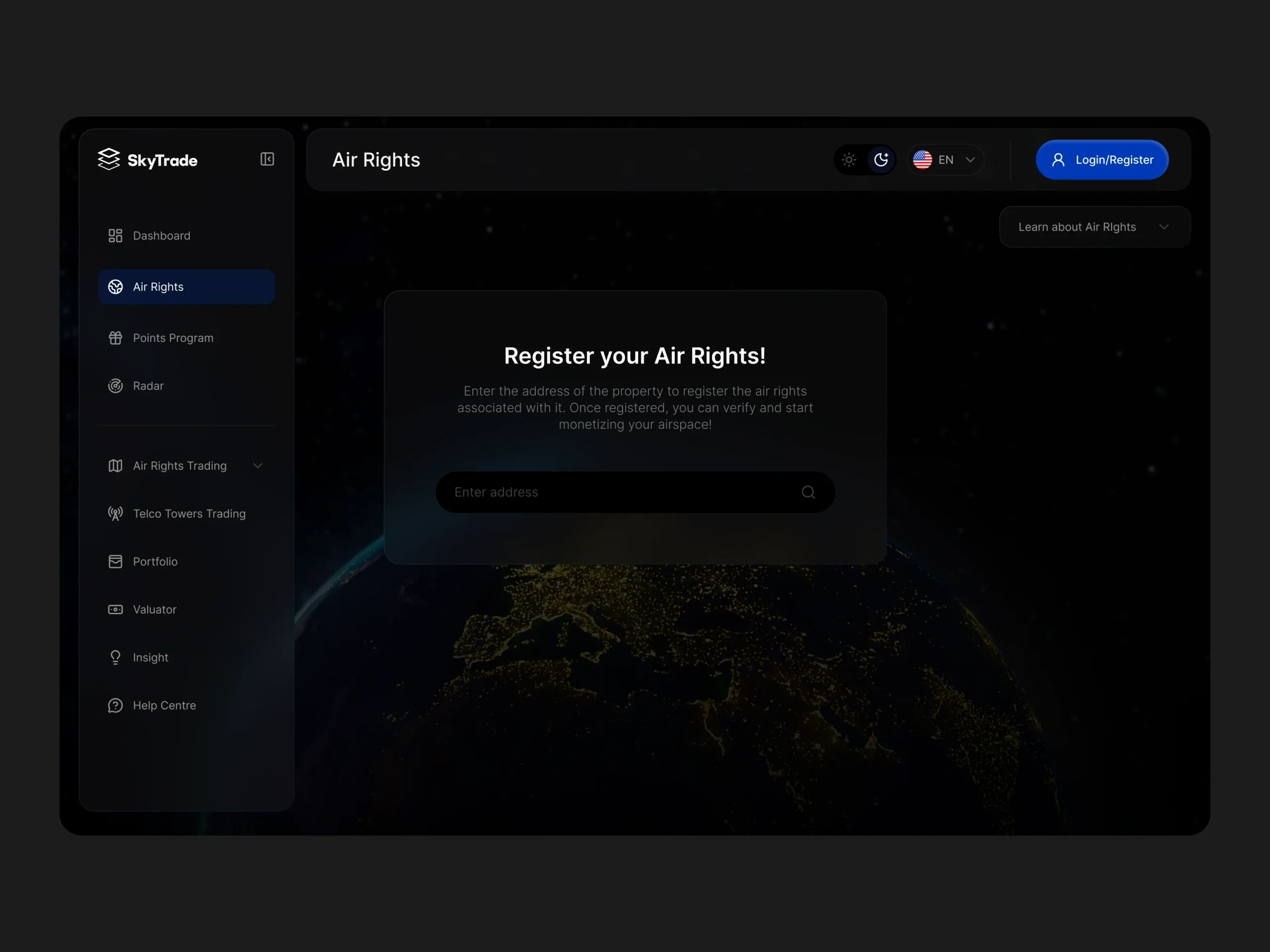The height and width of the screenshot is (952, 1270).
Task: Click the Help Centre question icon
Action: pos(116,705)
